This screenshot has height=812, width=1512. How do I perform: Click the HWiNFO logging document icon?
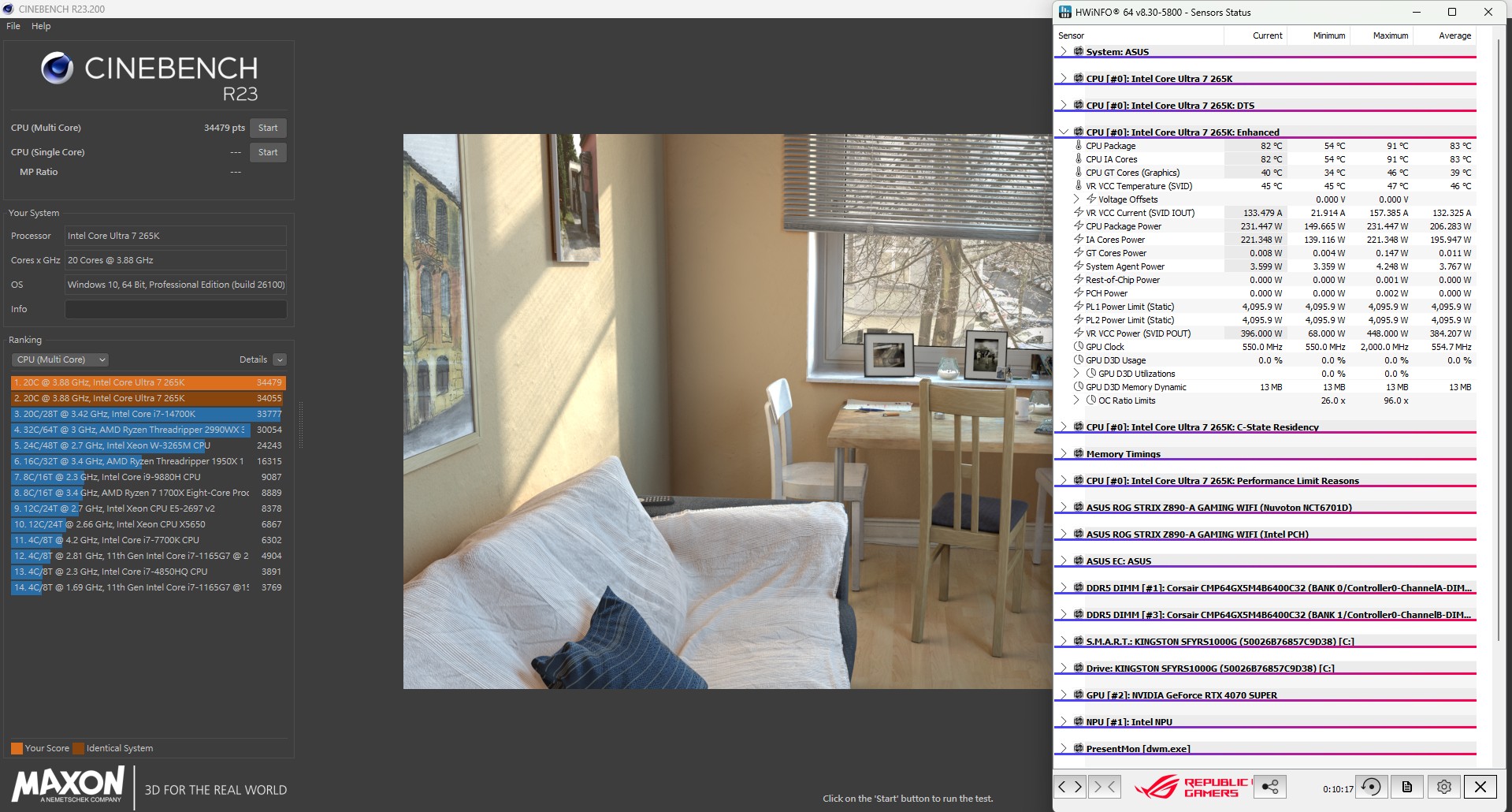(x=1406, y=787)
